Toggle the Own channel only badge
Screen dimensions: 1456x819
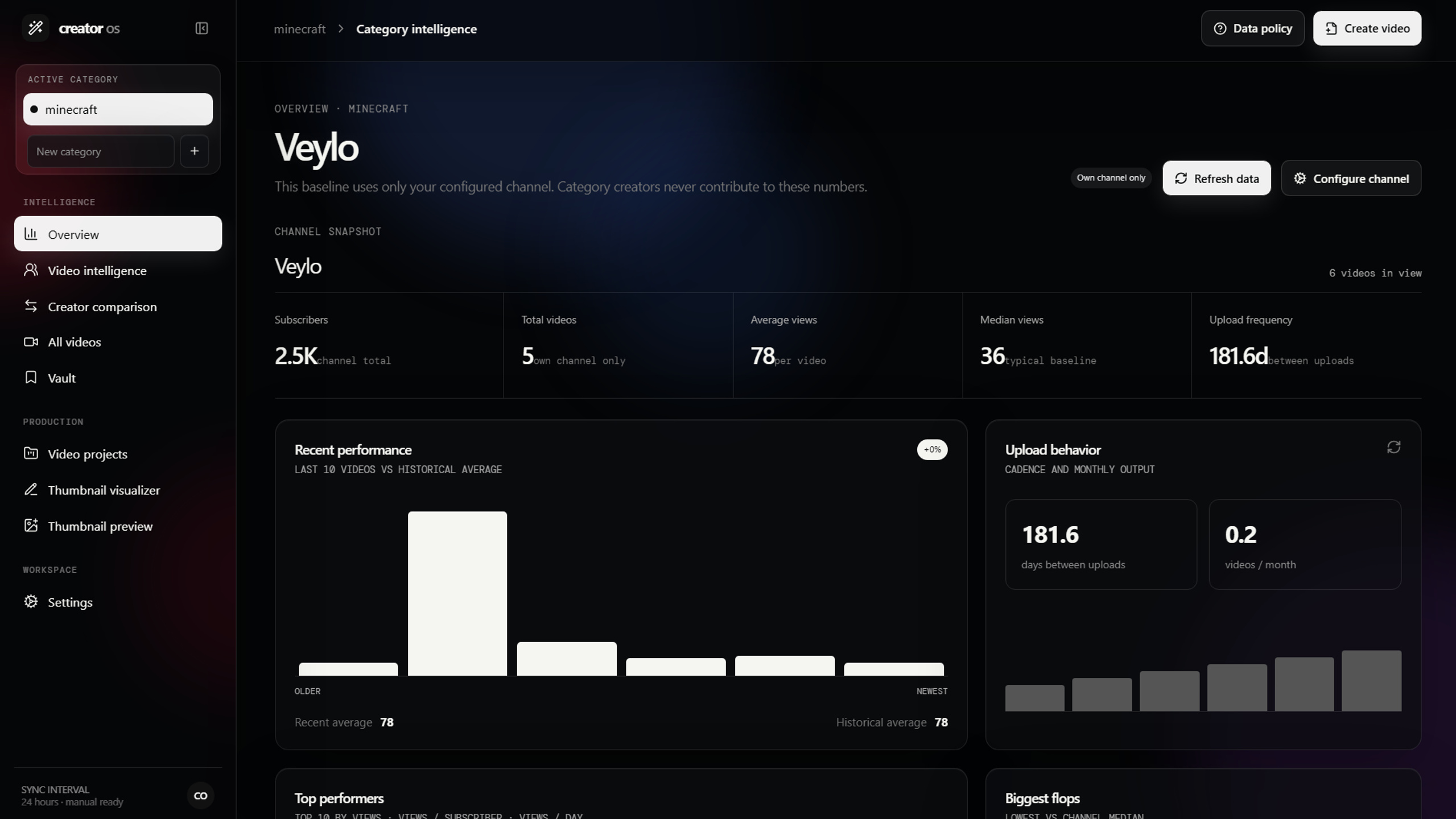point(1111,178)
